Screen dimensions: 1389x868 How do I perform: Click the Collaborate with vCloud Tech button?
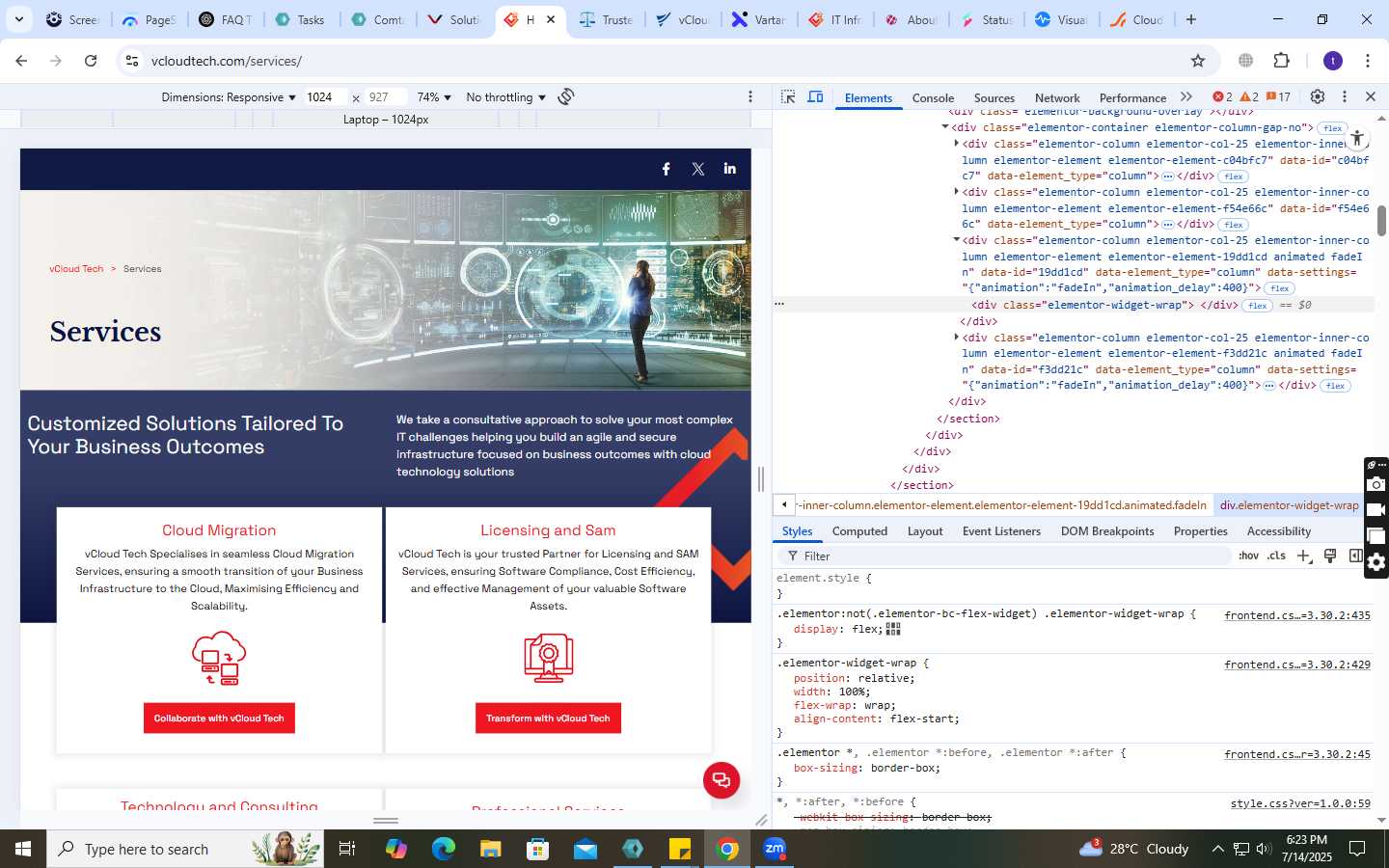(x=219, y=719)
